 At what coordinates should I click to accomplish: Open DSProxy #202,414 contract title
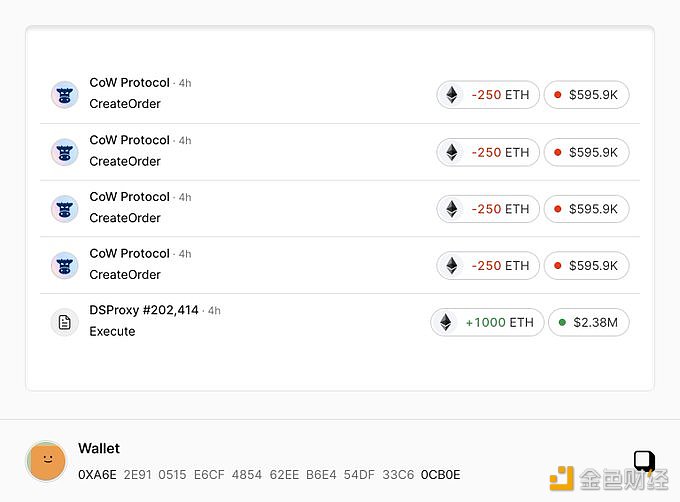click(x=144, y=310)
